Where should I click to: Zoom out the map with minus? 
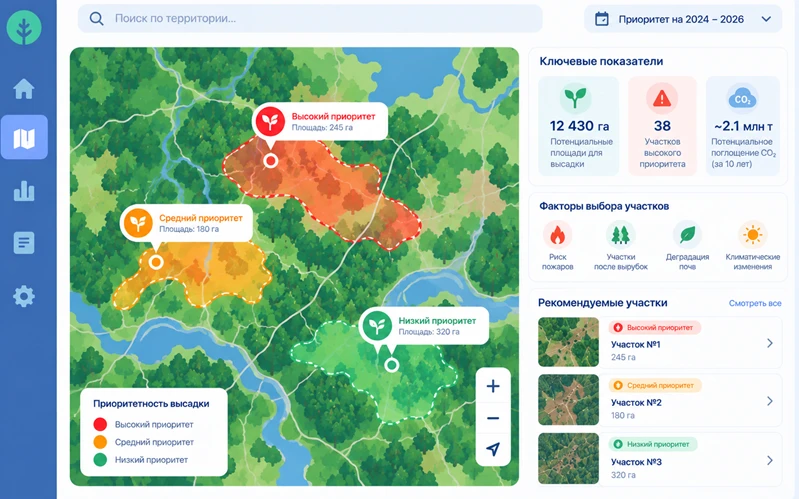click(493, 418)
